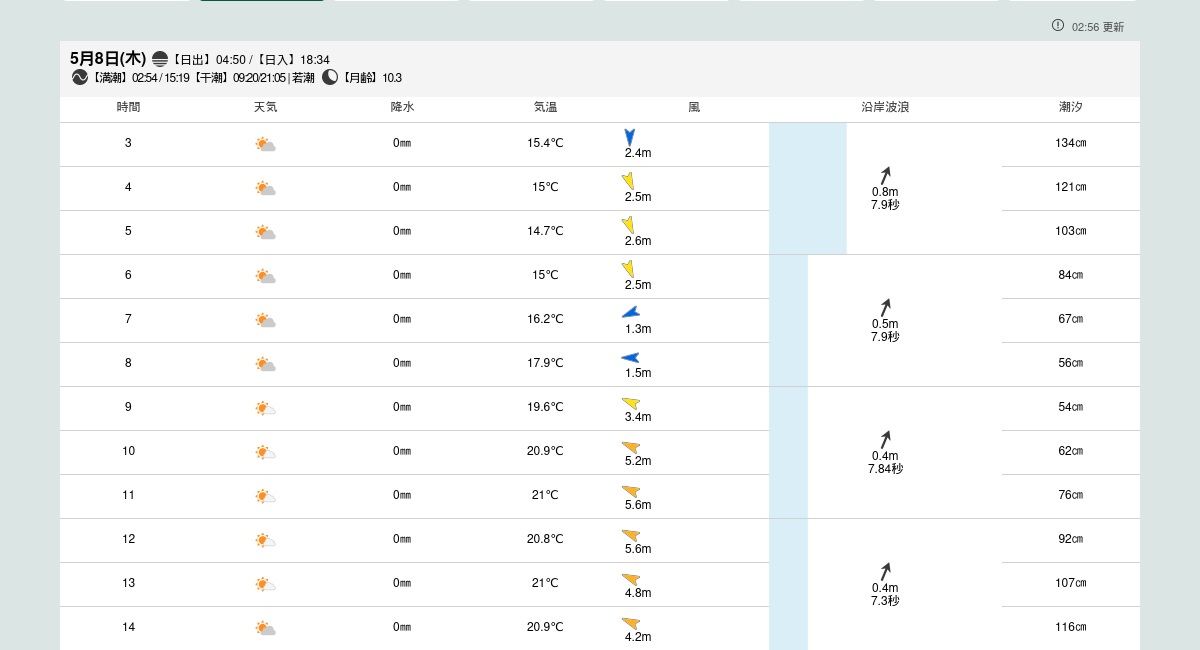
Task: Click the 134cm tide value
Action: [1070, 143]
